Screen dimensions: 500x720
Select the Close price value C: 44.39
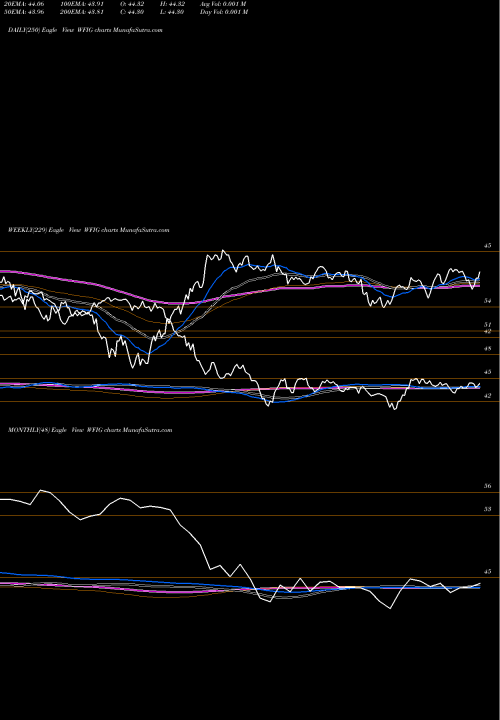click(x=132, y=12)
